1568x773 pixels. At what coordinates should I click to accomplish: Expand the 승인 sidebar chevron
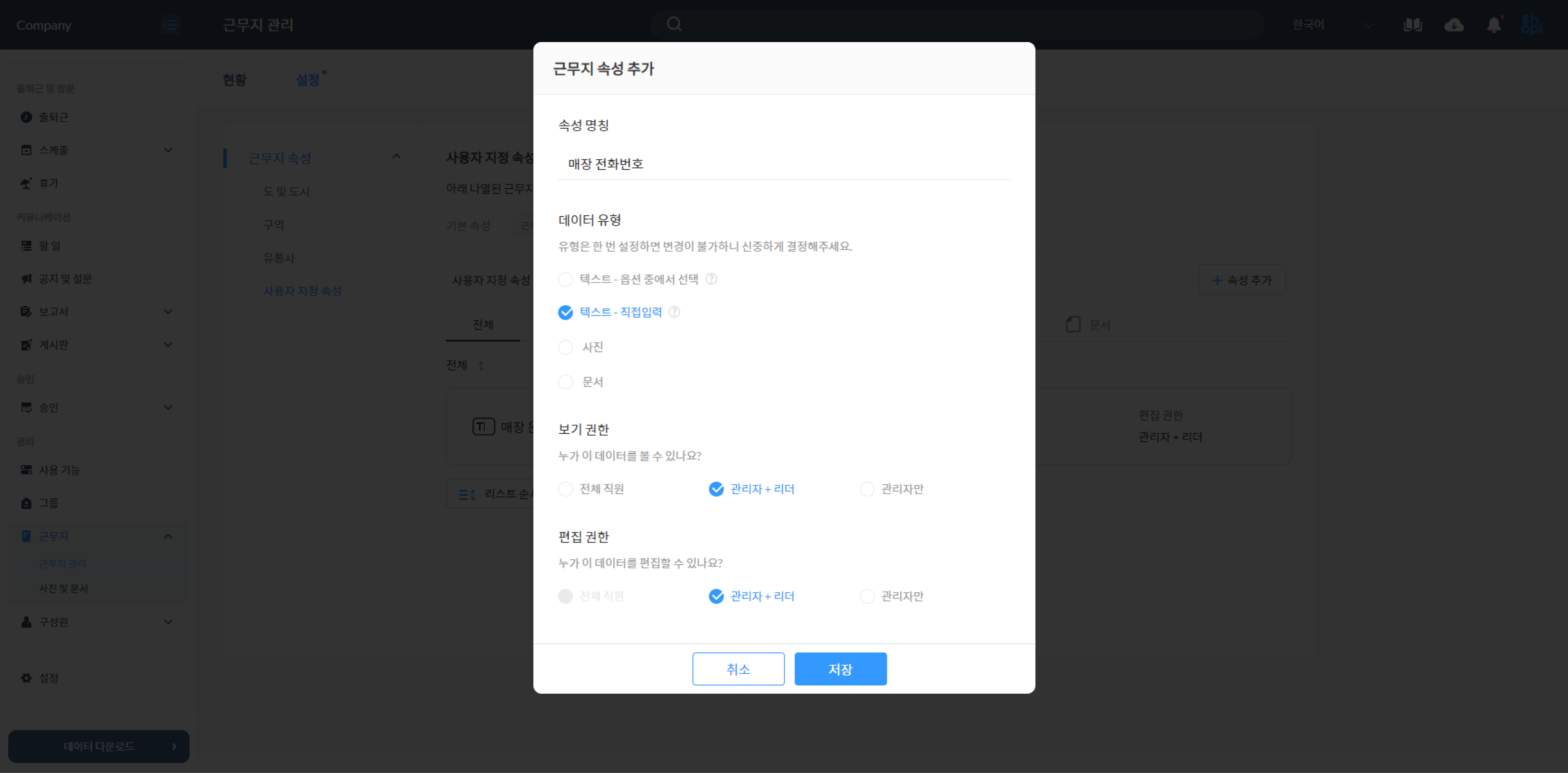[168, 407]
